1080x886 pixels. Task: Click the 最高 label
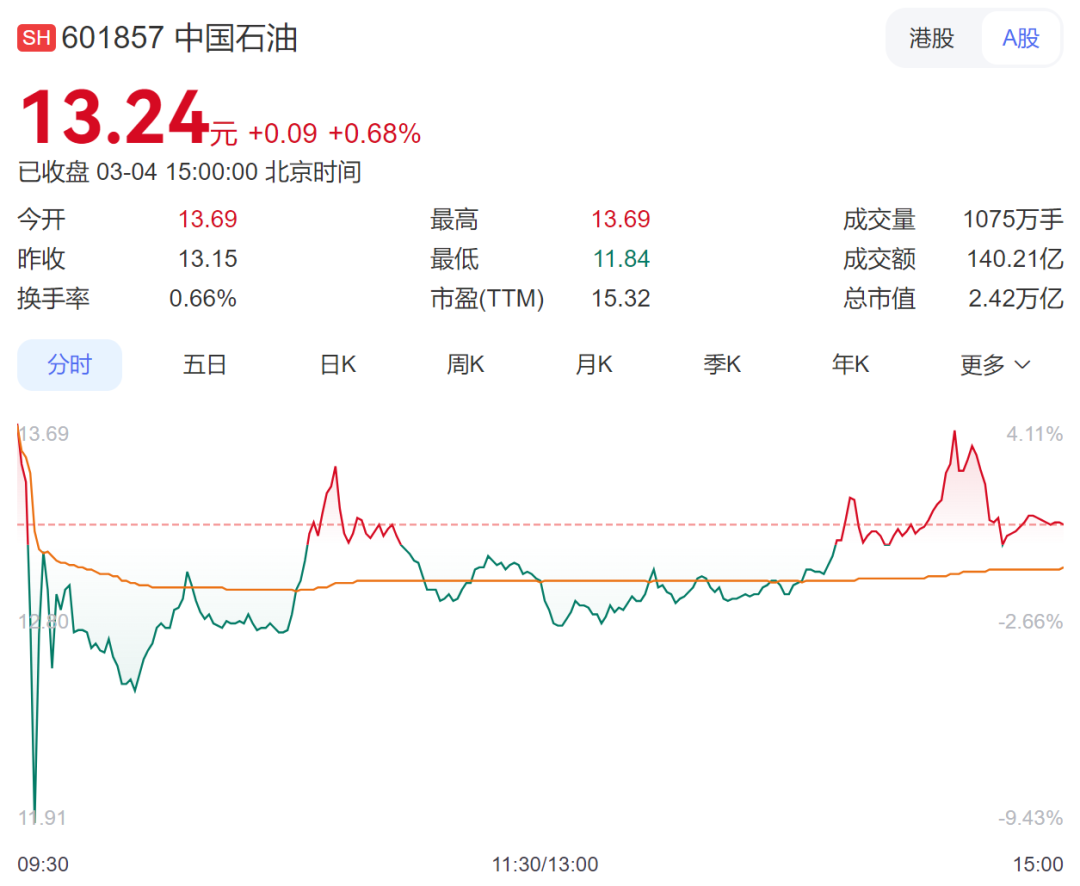click(454, 220)
